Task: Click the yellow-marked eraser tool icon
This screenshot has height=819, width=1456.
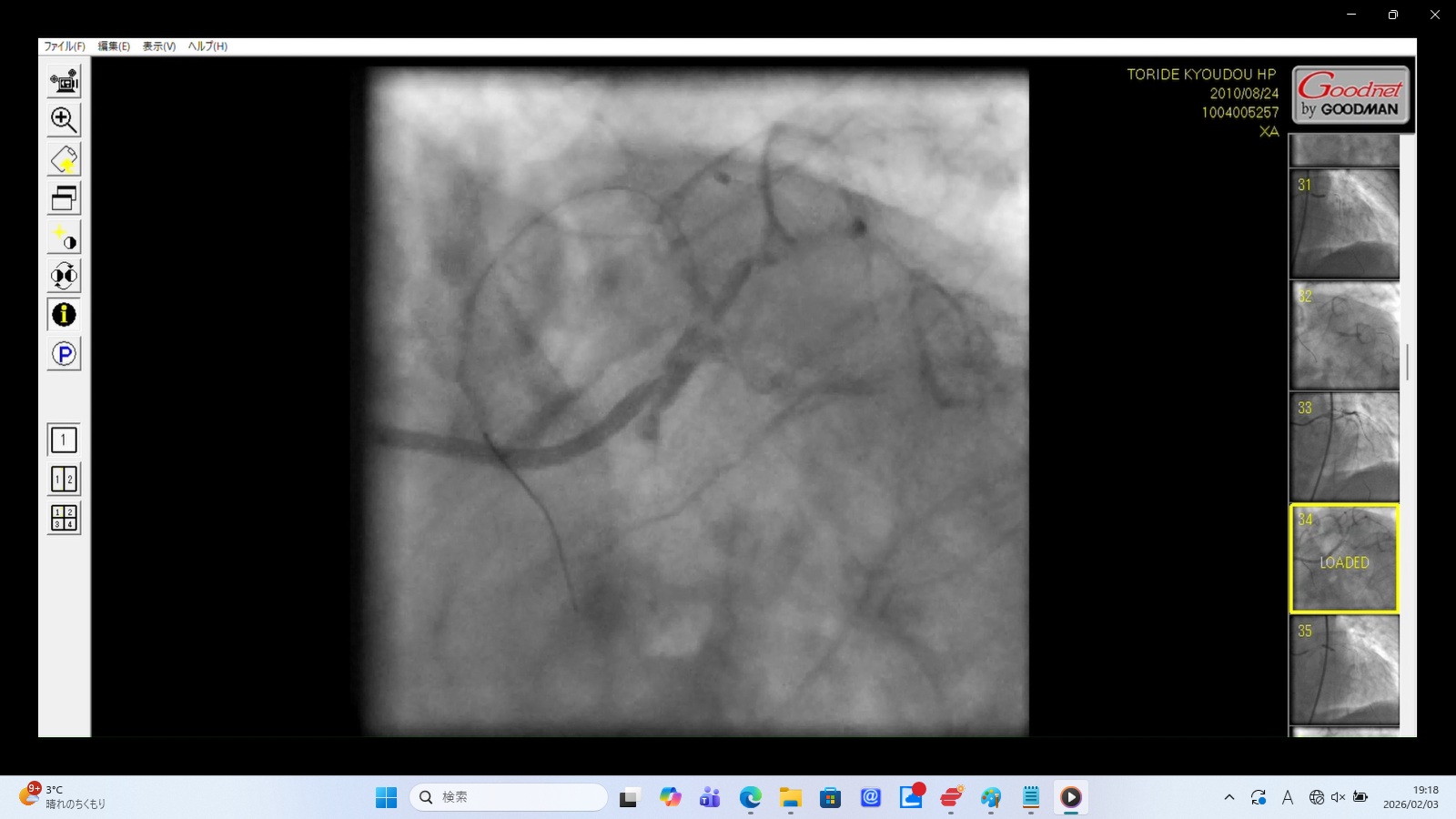Action: [64, 159]
